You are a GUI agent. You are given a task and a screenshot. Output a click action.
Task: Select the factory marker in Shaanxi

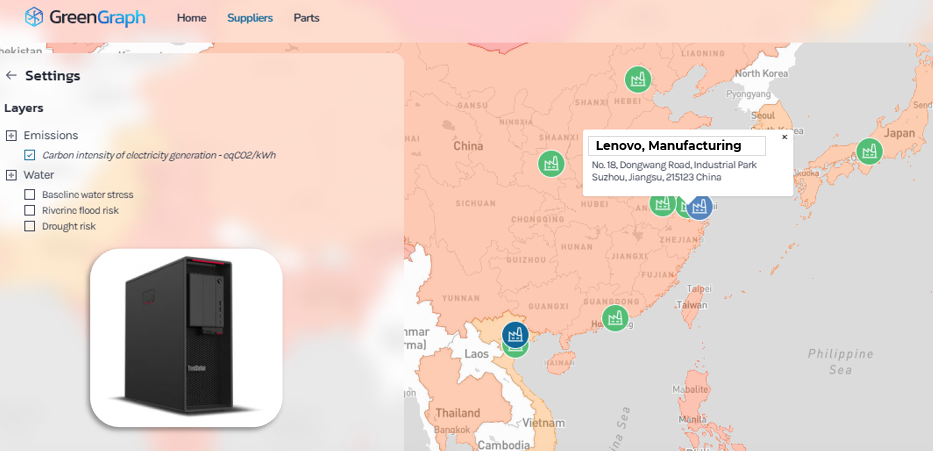pos(552,163)
